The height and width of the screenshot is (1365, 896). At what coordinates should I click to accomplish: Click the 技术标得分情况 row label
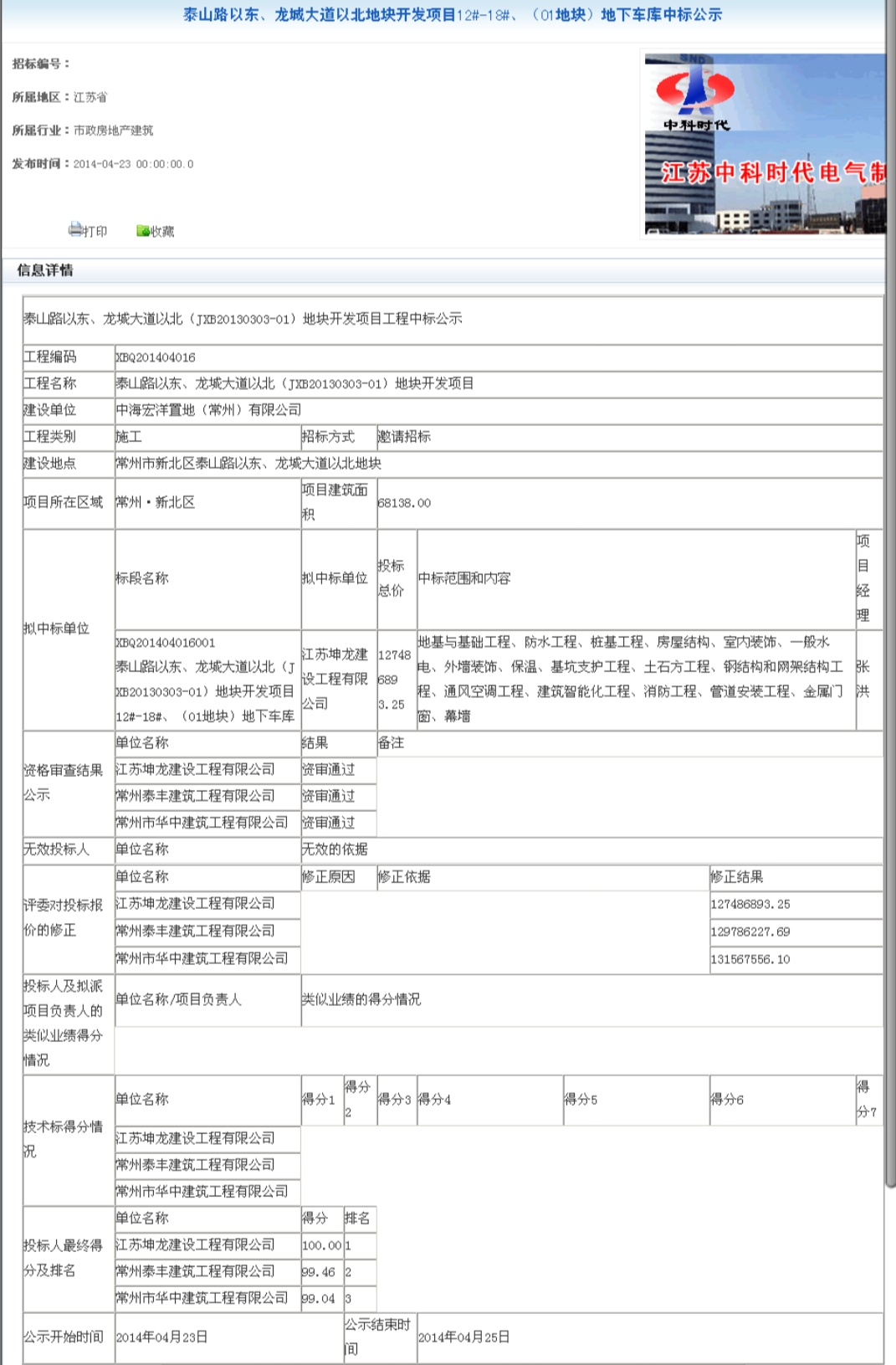[x=64, y=1139]
